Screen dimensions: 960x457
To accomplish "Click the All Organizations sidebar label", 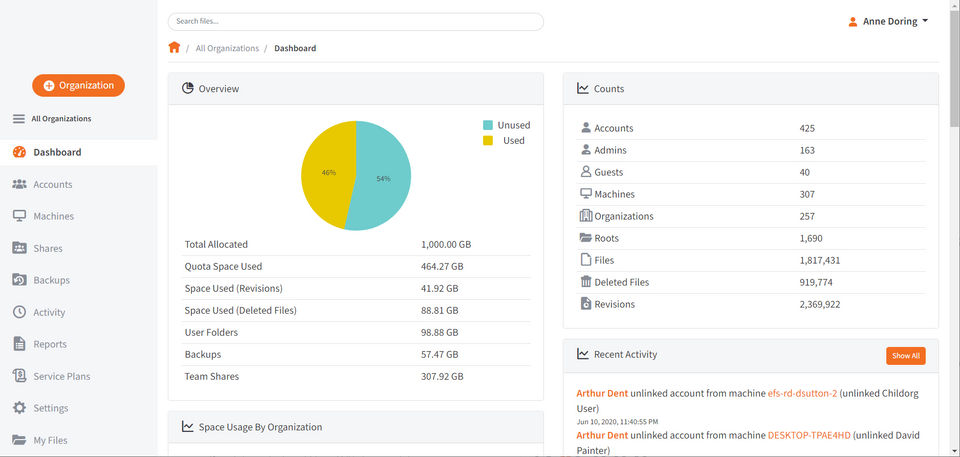I will 61,119.
